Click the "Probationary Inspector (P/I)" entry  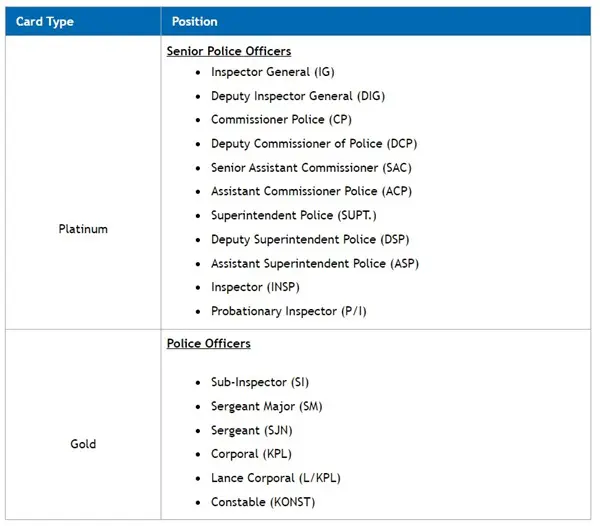coord(289,311)
